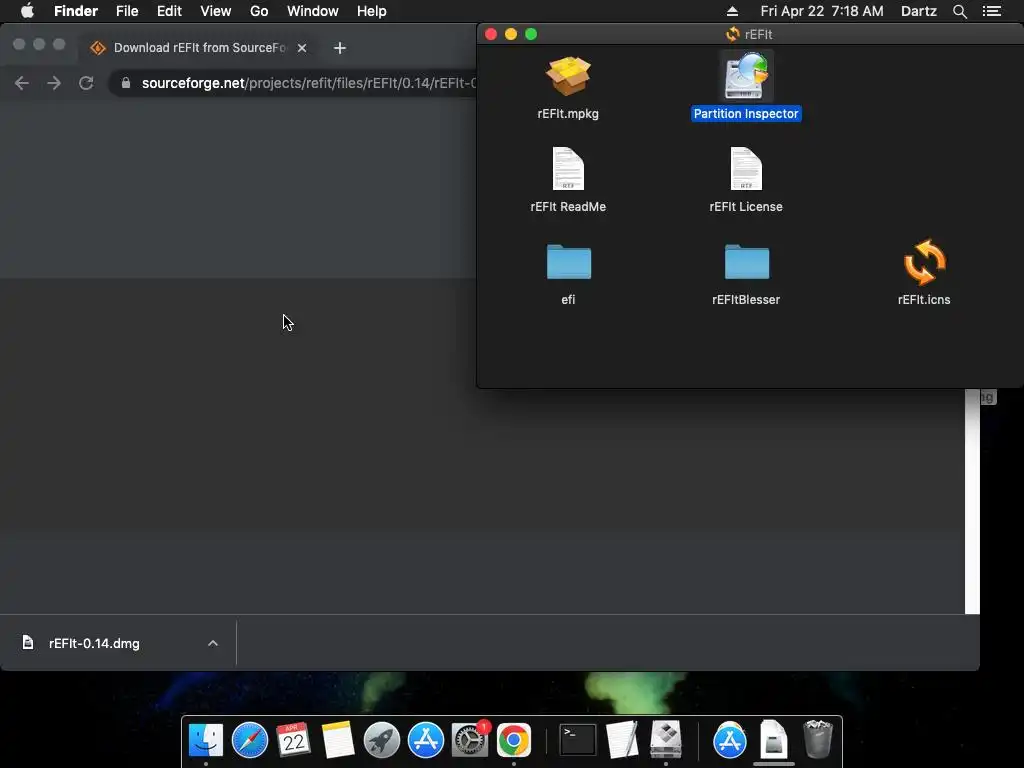Select the Partition Inspector app icon
This screenshot has width=1024, height=768.
[x=746, y=76]
